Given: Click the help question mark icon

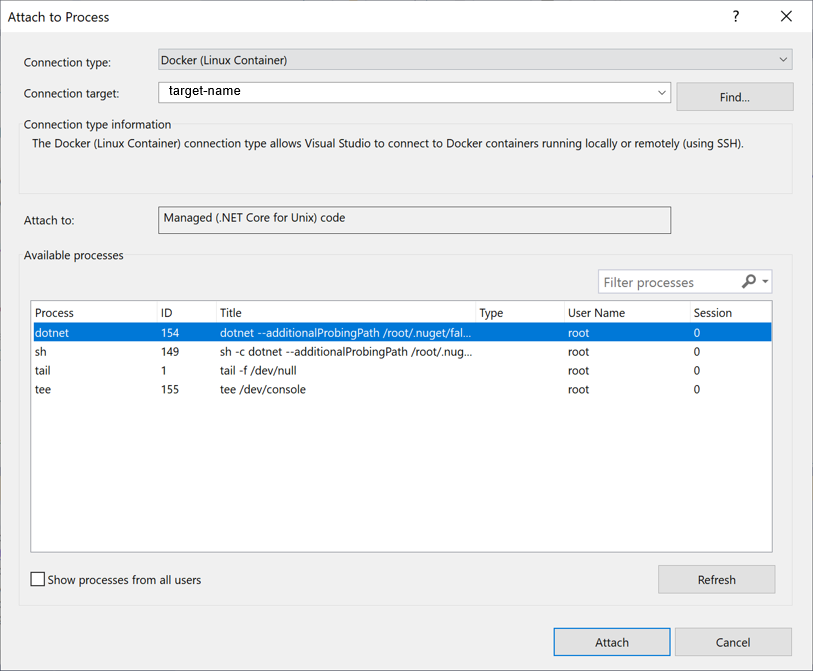Looking at the screenshot, I should click(735, 16).
